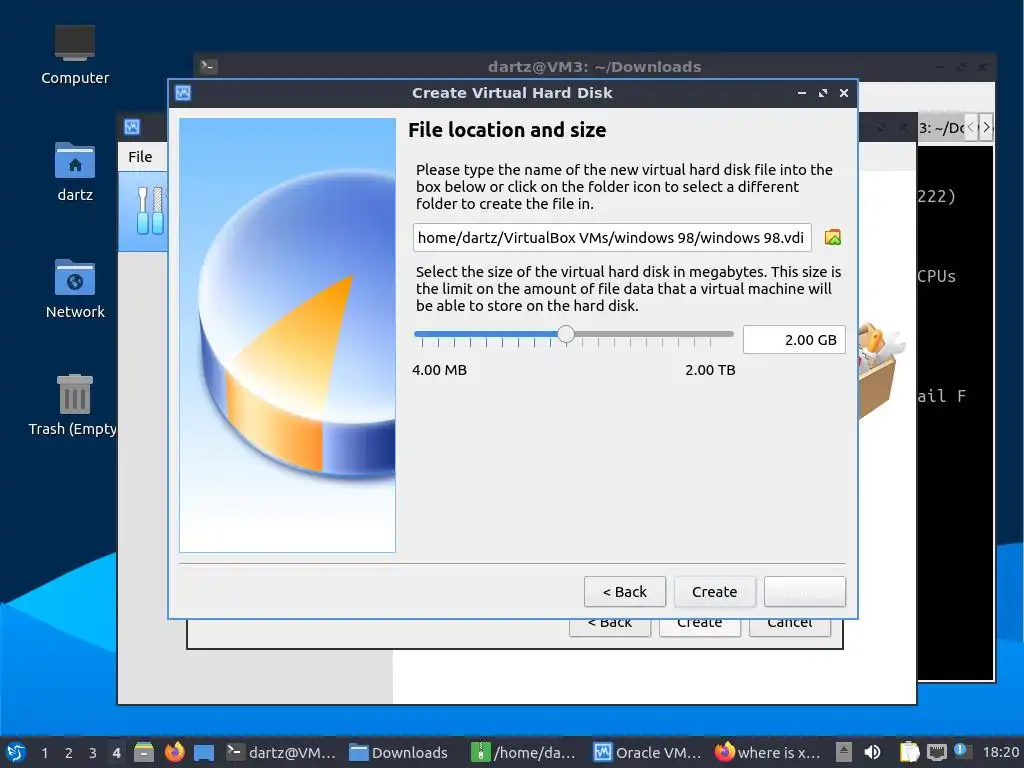Click the terminal tab scroll left arrow

(x=972, y=127)
